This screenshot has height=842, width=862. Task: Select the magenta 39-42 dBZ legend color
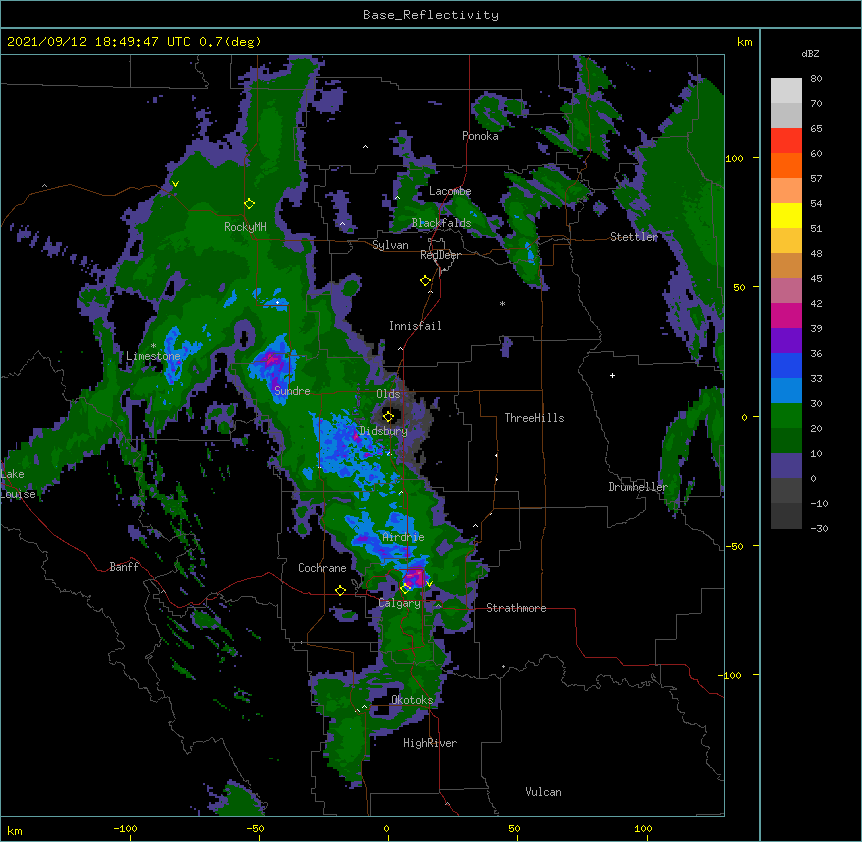pos(786,315)
